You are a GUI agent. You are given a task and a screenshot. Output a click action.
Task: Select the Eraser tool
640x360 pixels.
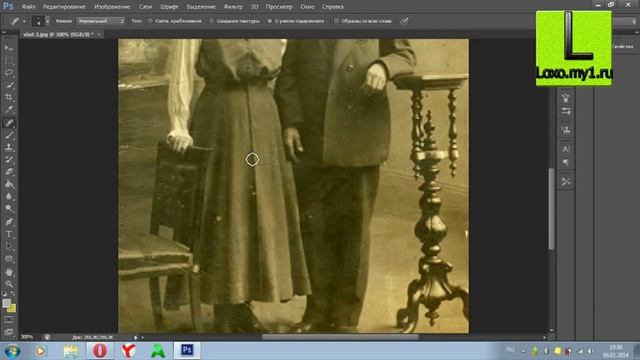9,172
